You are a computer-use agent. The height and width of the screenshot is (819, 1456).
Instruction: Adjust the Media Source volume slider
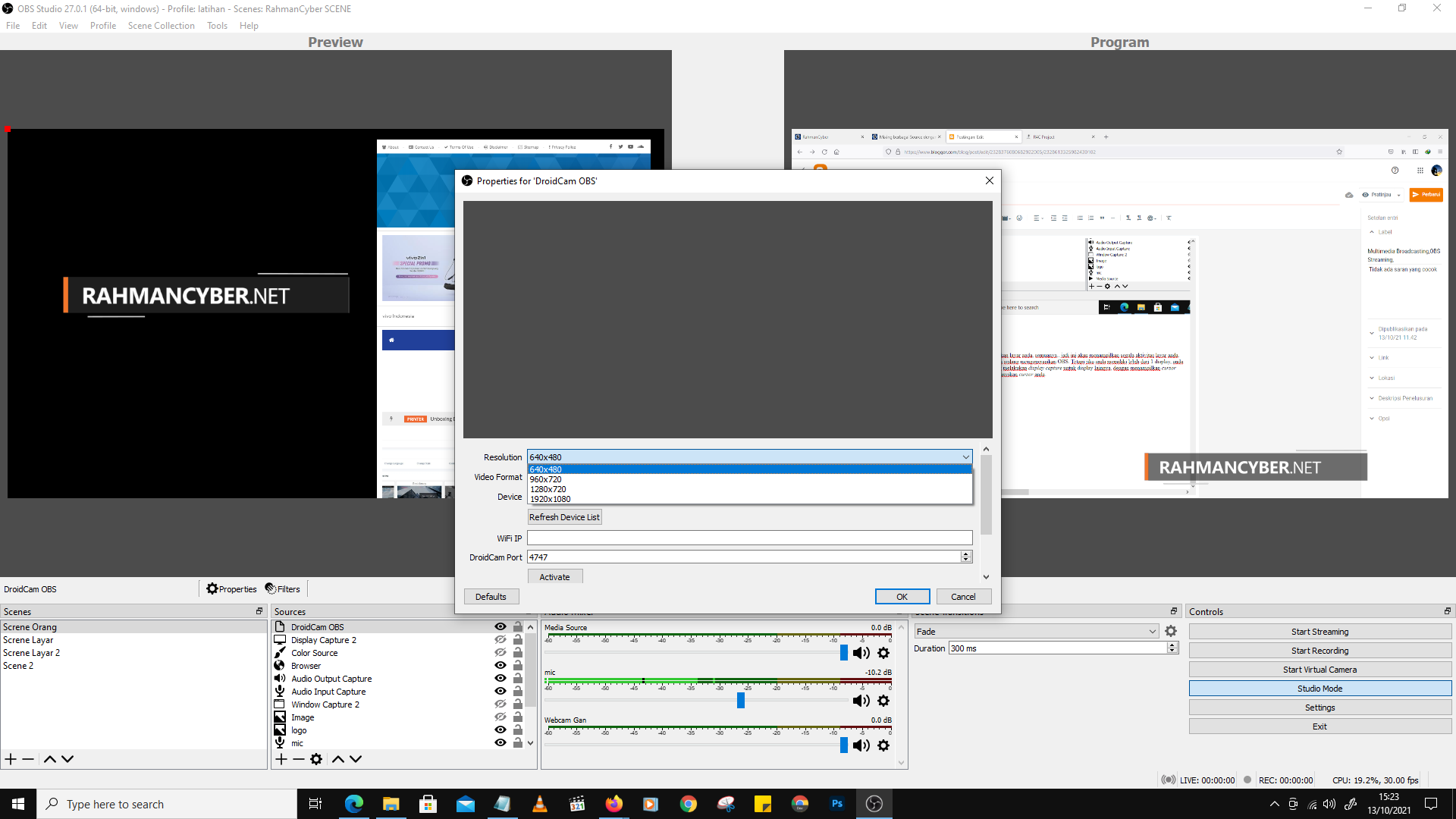click(844, 653)
